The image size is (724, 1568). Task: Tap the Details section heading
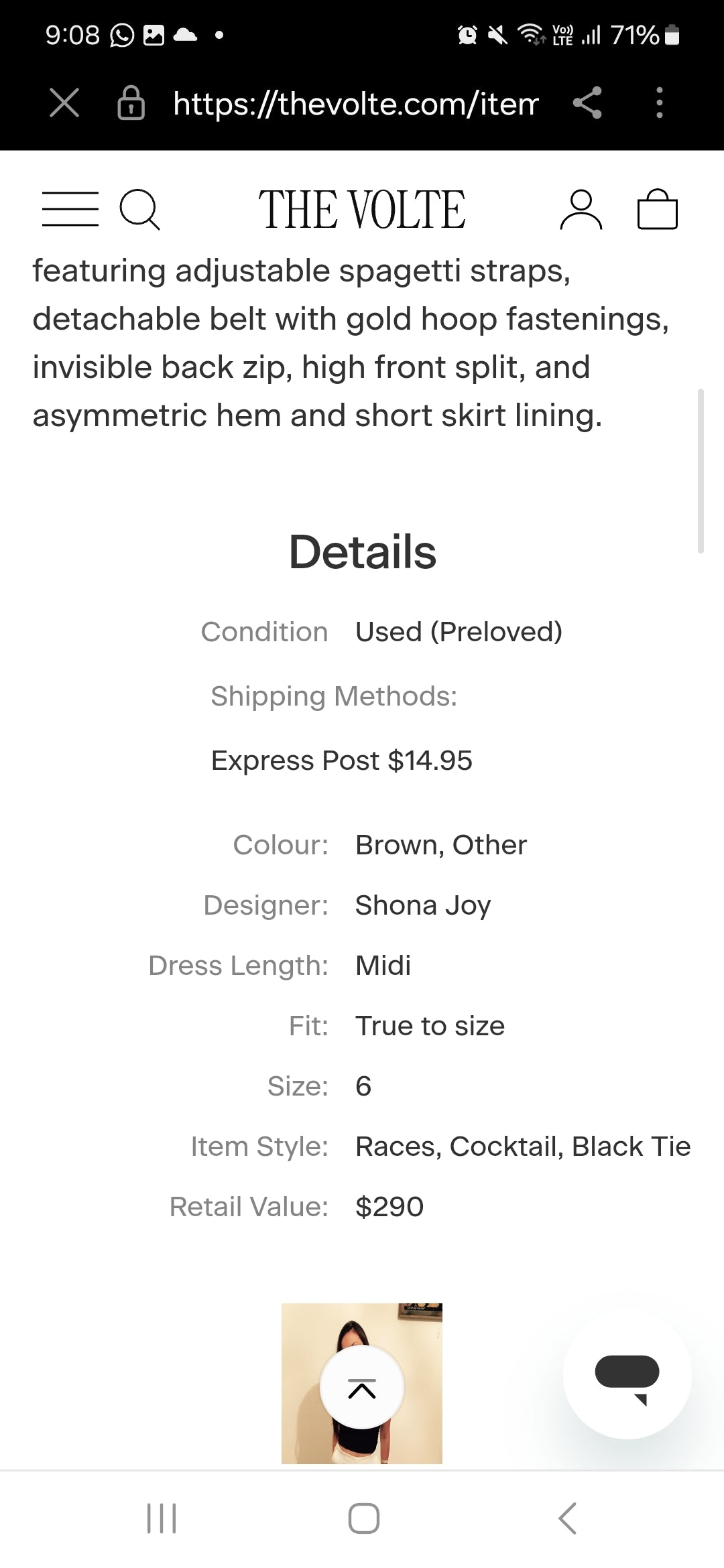[x=362, y=552]
